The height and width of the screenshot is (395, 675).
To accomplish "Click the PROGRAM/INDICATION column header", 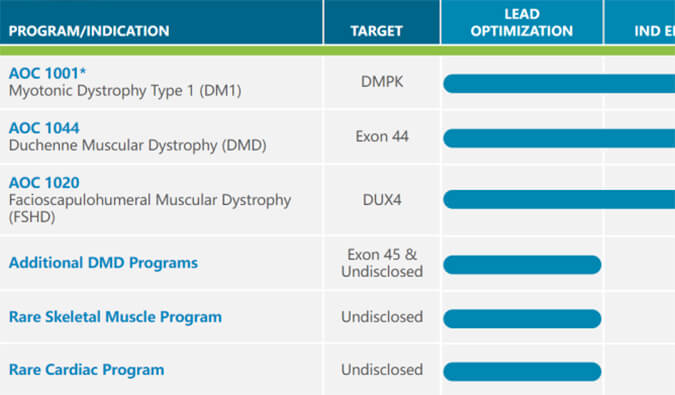I will [89, 31].
